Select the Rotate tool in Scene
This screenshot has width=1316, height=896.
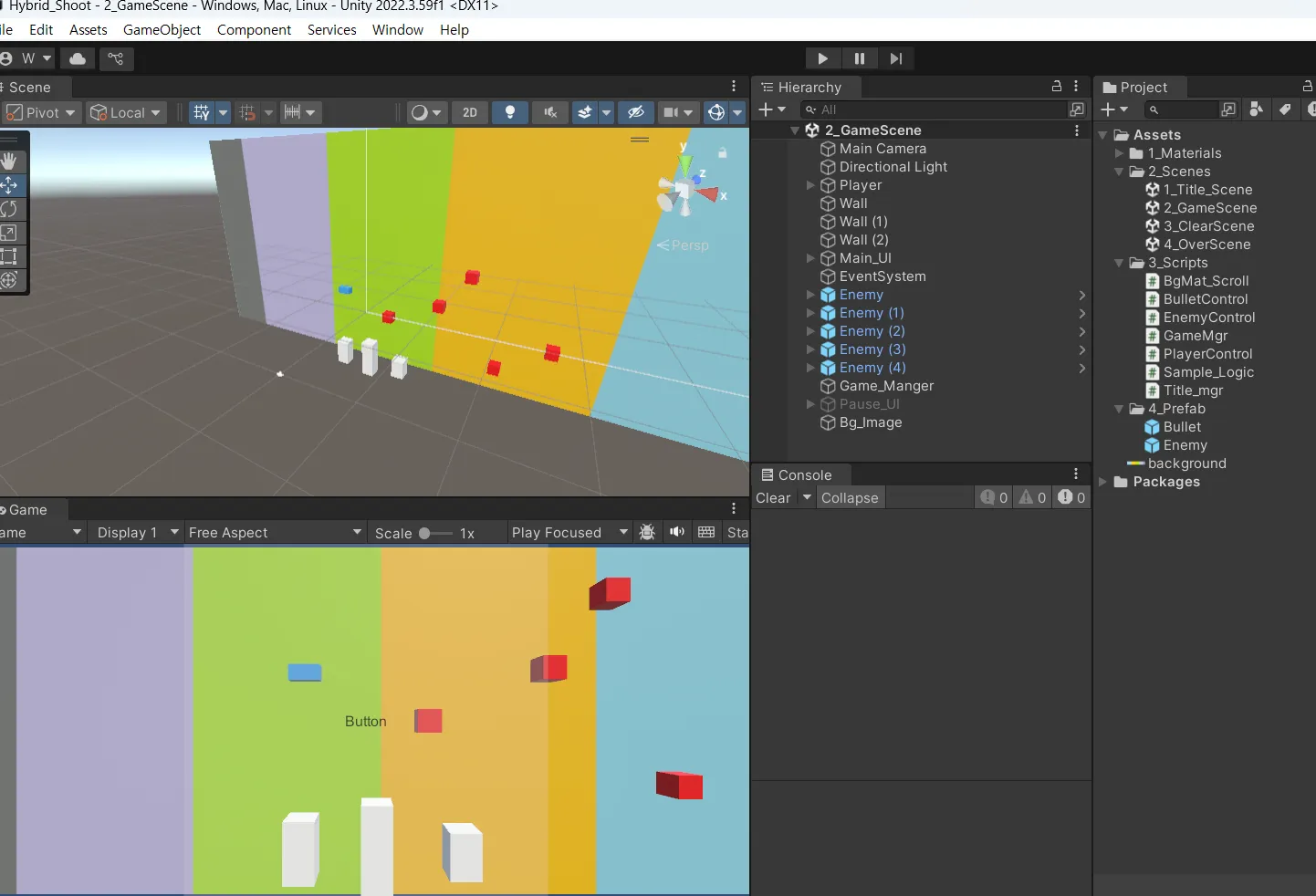[x=9, y=209]
